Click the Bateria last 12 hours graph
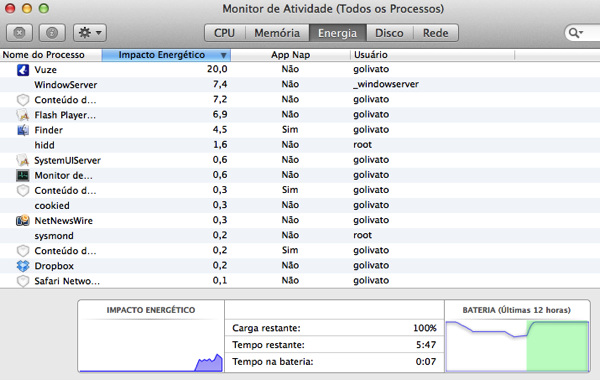This screenshot has height=380, width=600. (517, 346)
